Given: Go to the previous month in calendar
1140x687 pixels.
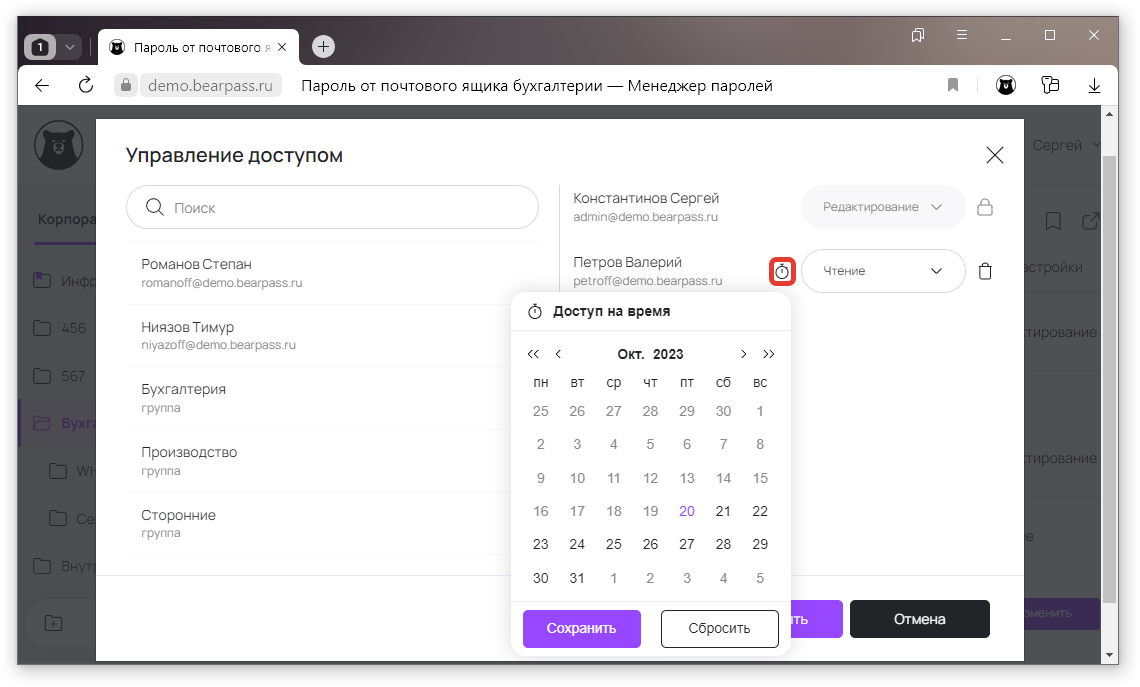Looking at the screenshot, I should tap(558, 354).
